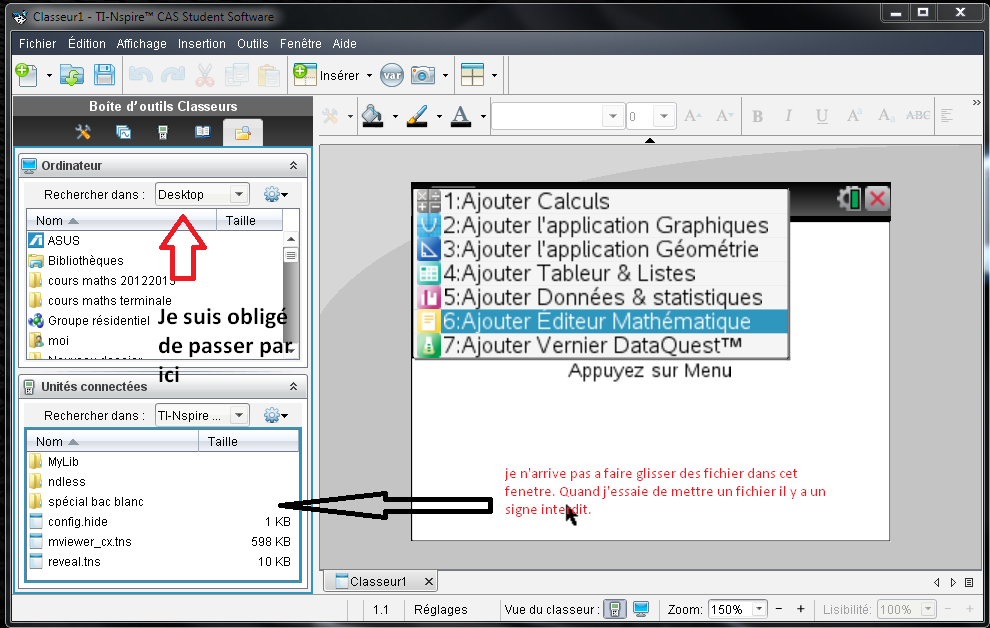The image size is (990, 628).
Task: Toggle underline U formatting
Action: coord(821,116)
